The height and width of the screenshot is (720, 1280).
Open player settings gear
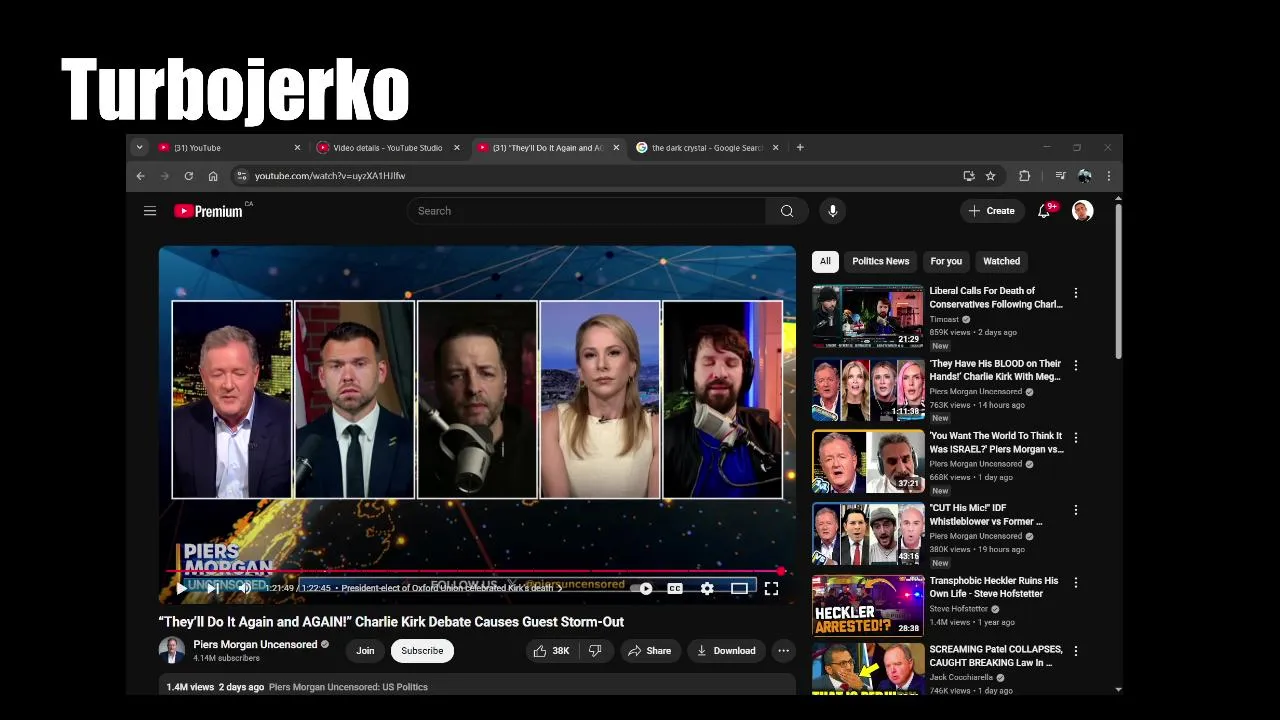707,588
